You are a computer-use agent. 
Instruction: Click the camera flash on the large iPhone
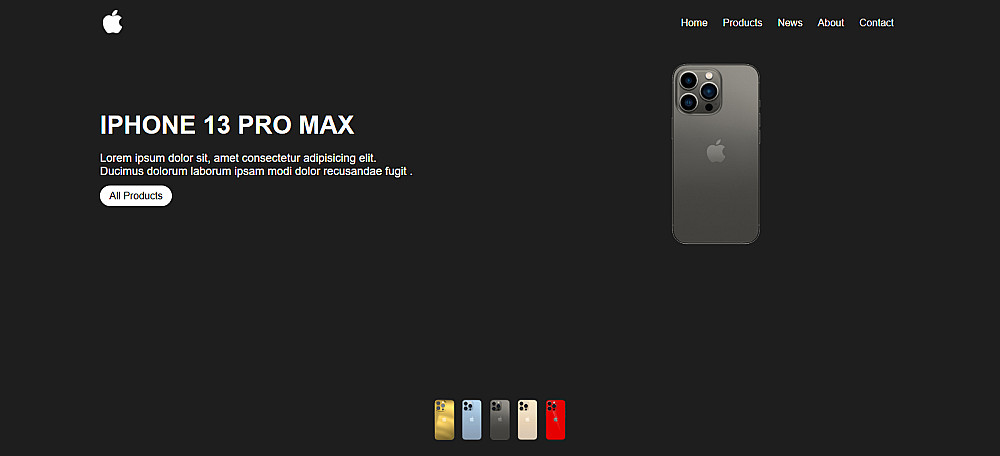tap(709, 76)
